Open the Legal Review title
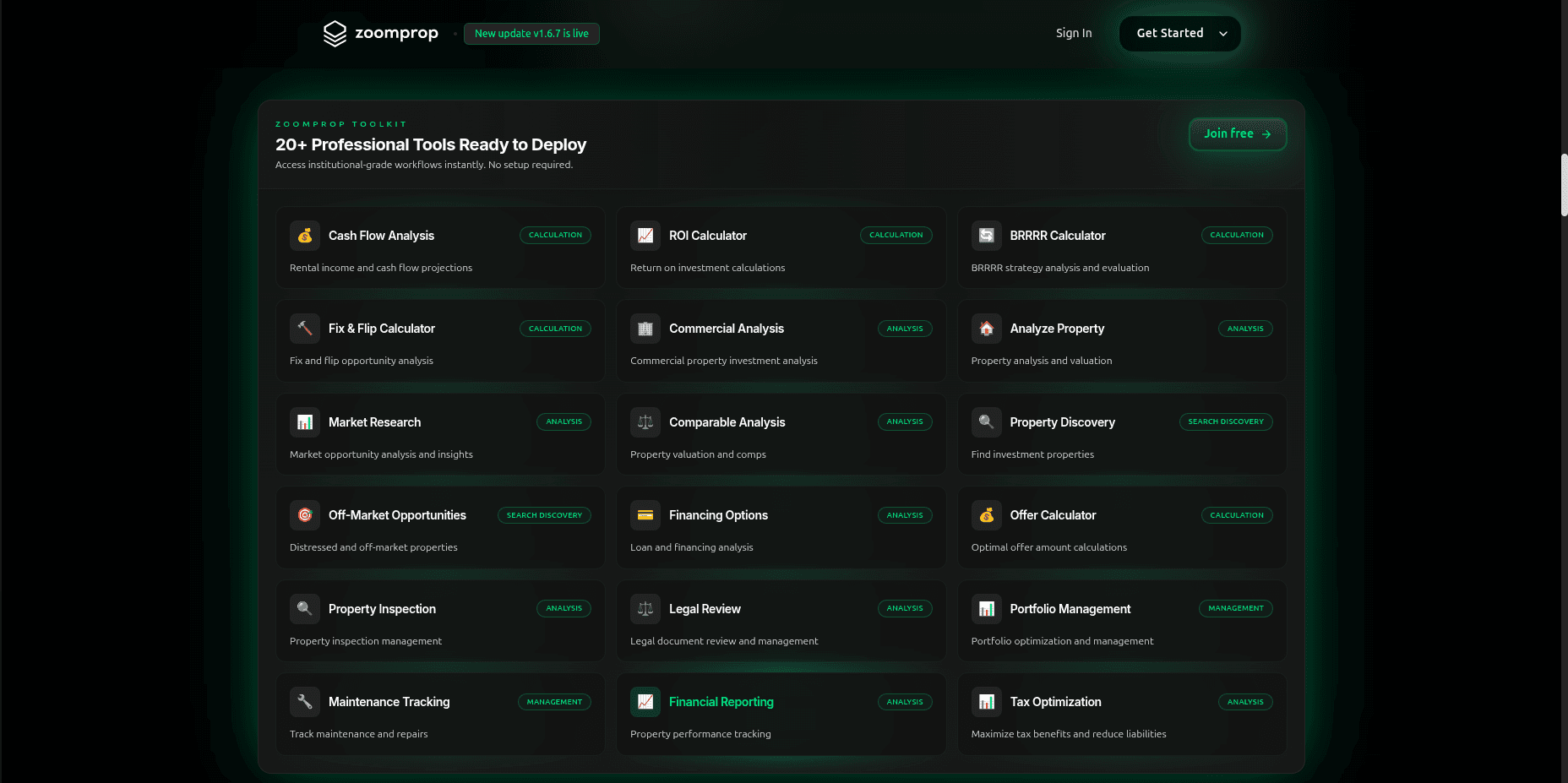This screenshot has height=783, width=1568. (x=705, y=609)
